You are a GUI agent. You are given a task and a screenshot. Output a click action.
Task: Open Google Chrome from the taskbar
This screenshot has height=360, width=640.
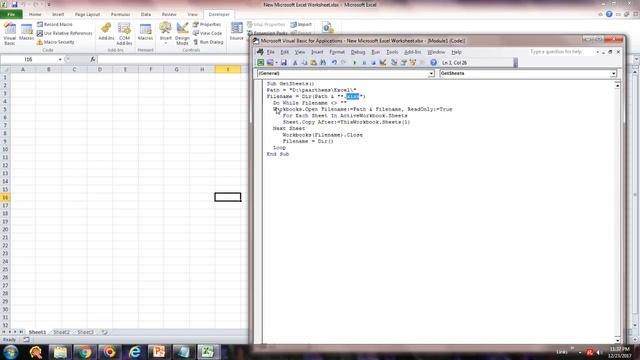pos(85,352)
